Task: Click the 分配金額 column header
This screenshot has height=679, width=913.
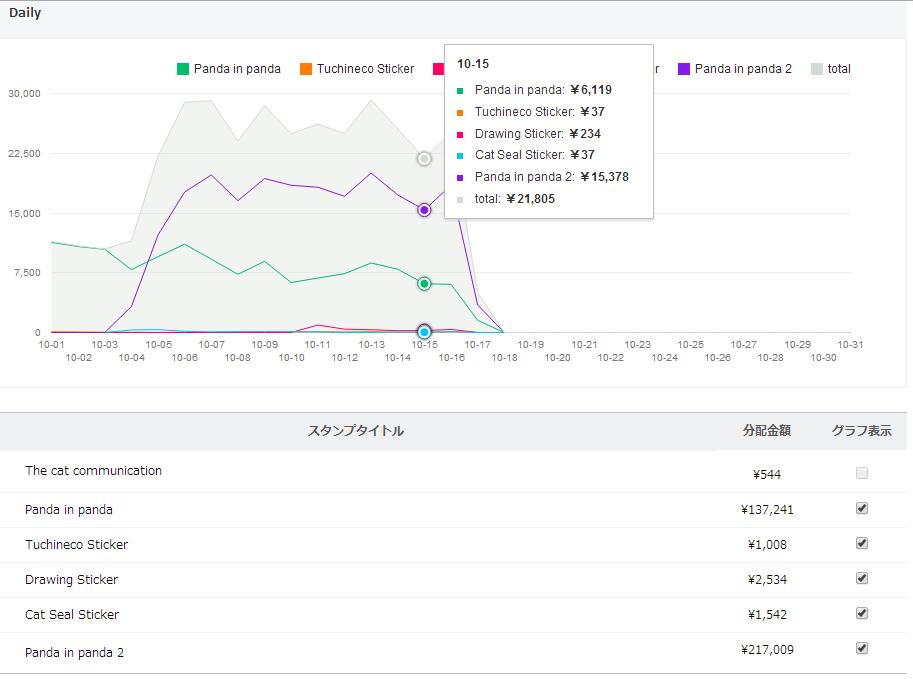Action: 767,431
